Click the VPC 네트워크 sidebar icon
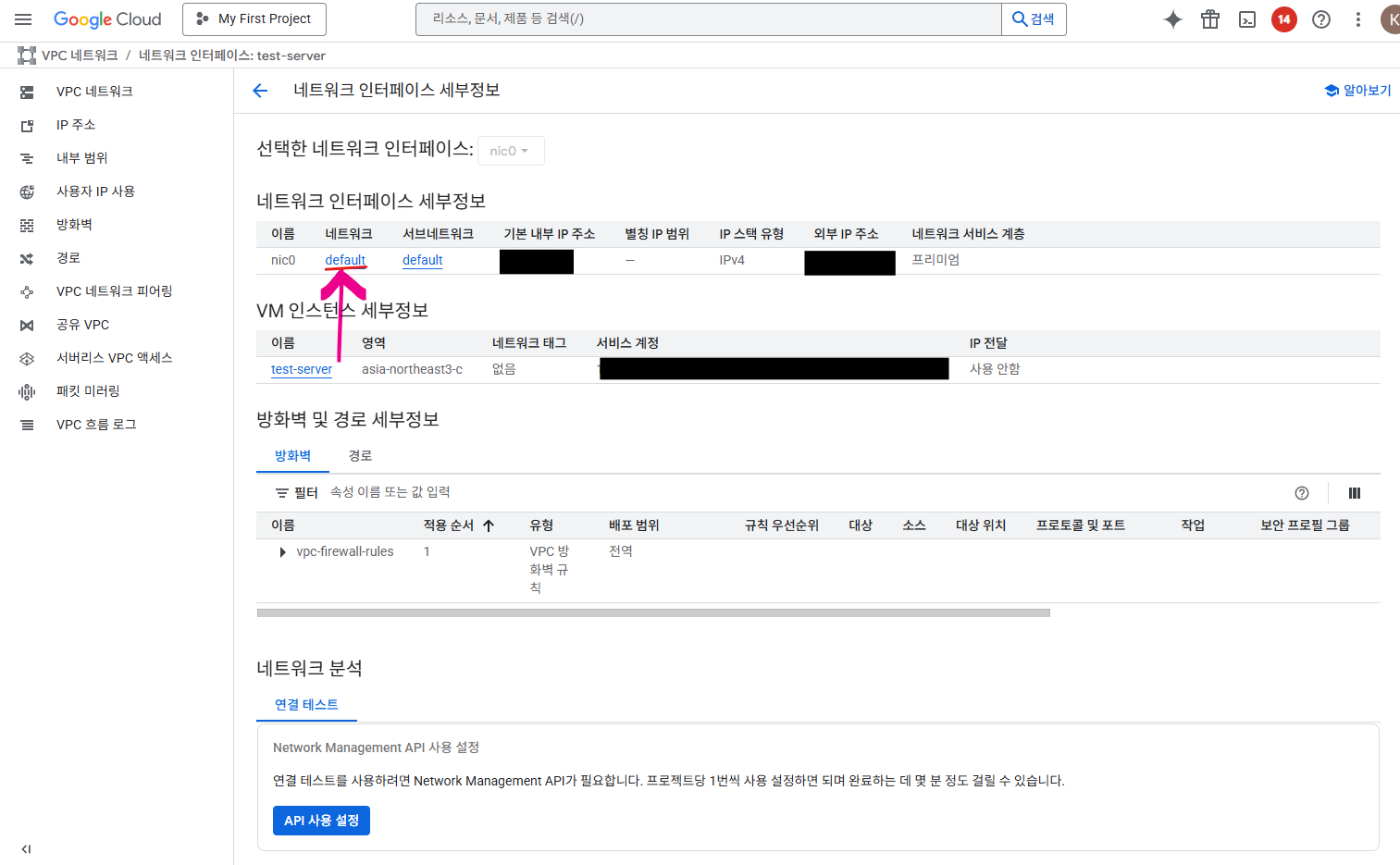Screen dimensions: 1400x865 [x=27, y=92]
